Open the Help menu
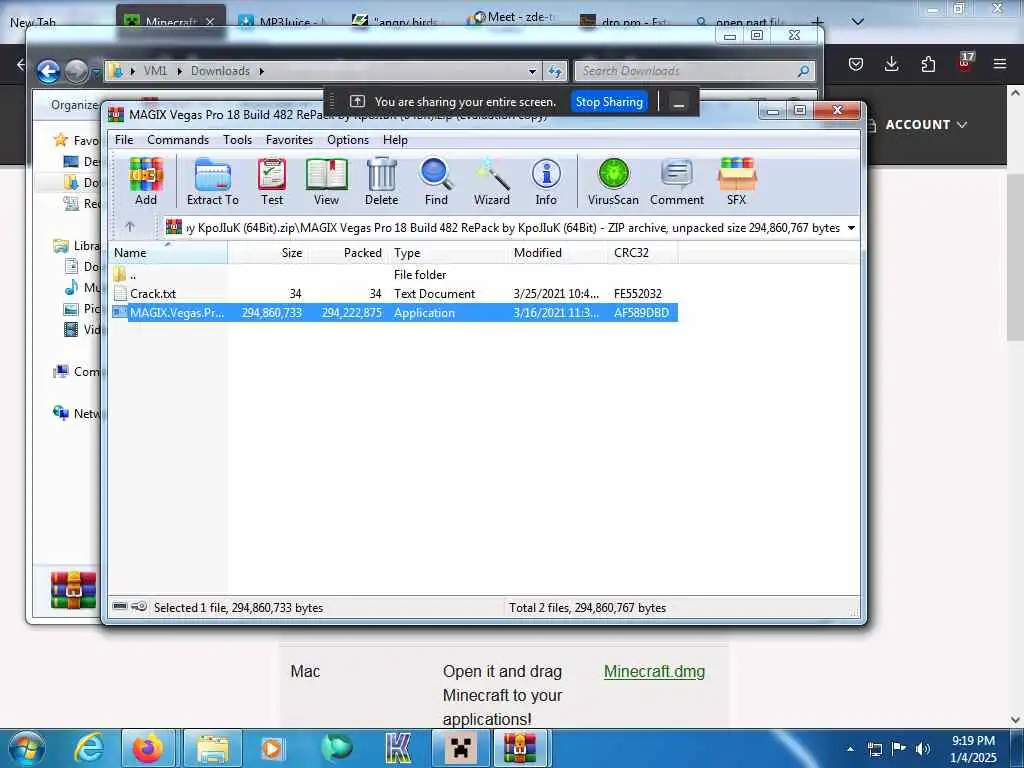The width and height of the screenshot is (1024, 768). click(395, 140)
